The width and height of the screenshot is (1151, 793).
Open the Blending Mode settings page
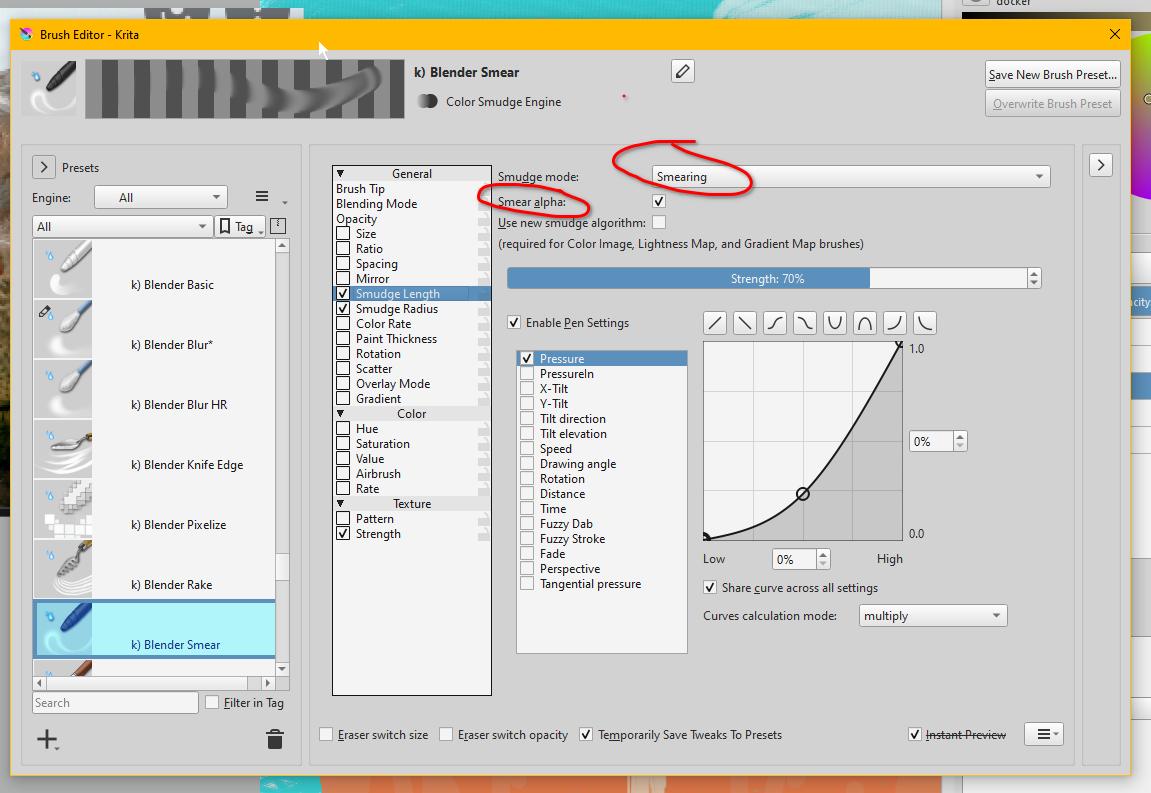tap(377, 203)
